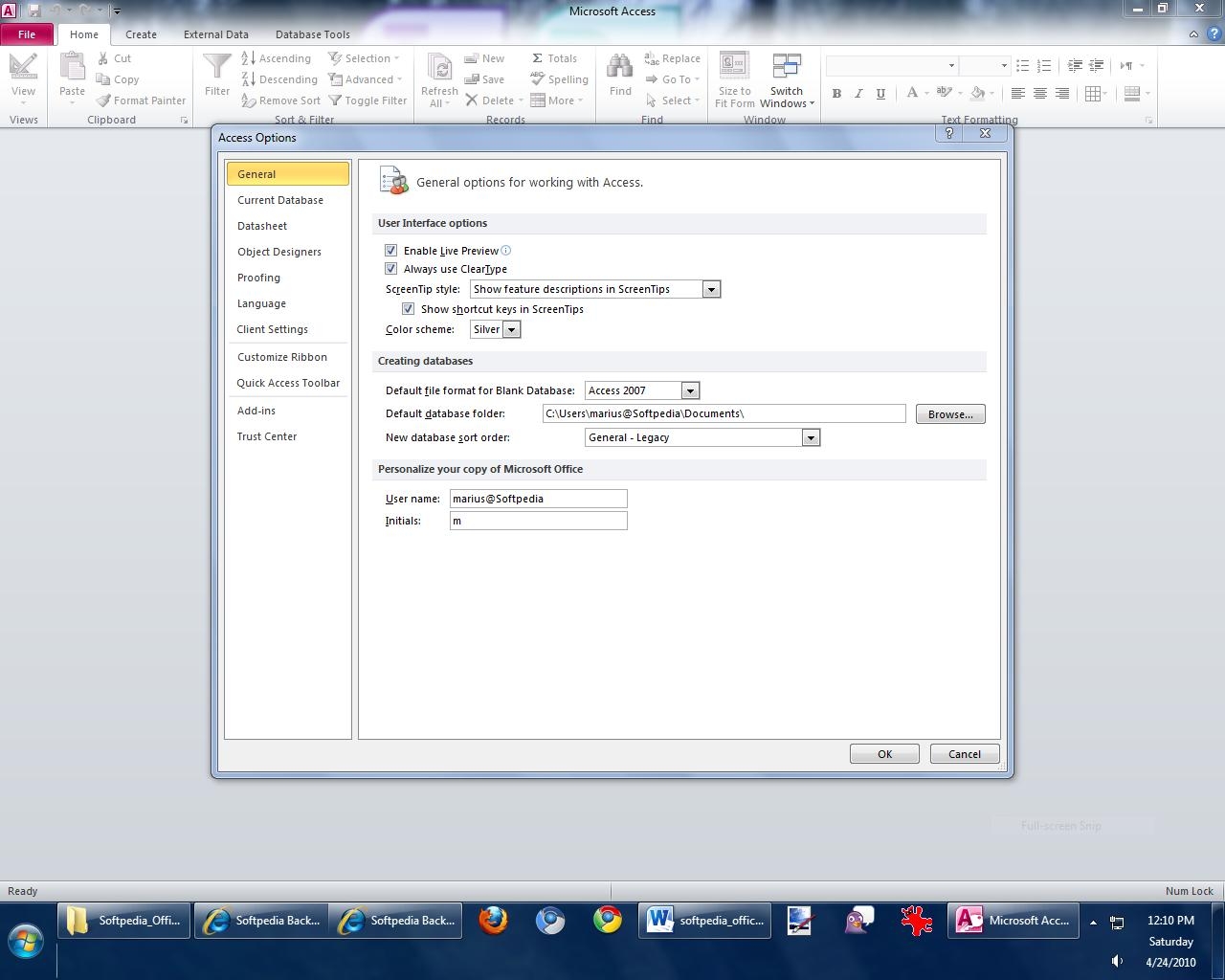Screen dimensions: 1225x980
Task: Select Trust Center in options sidebar
Action: click(x=267, y=436)
